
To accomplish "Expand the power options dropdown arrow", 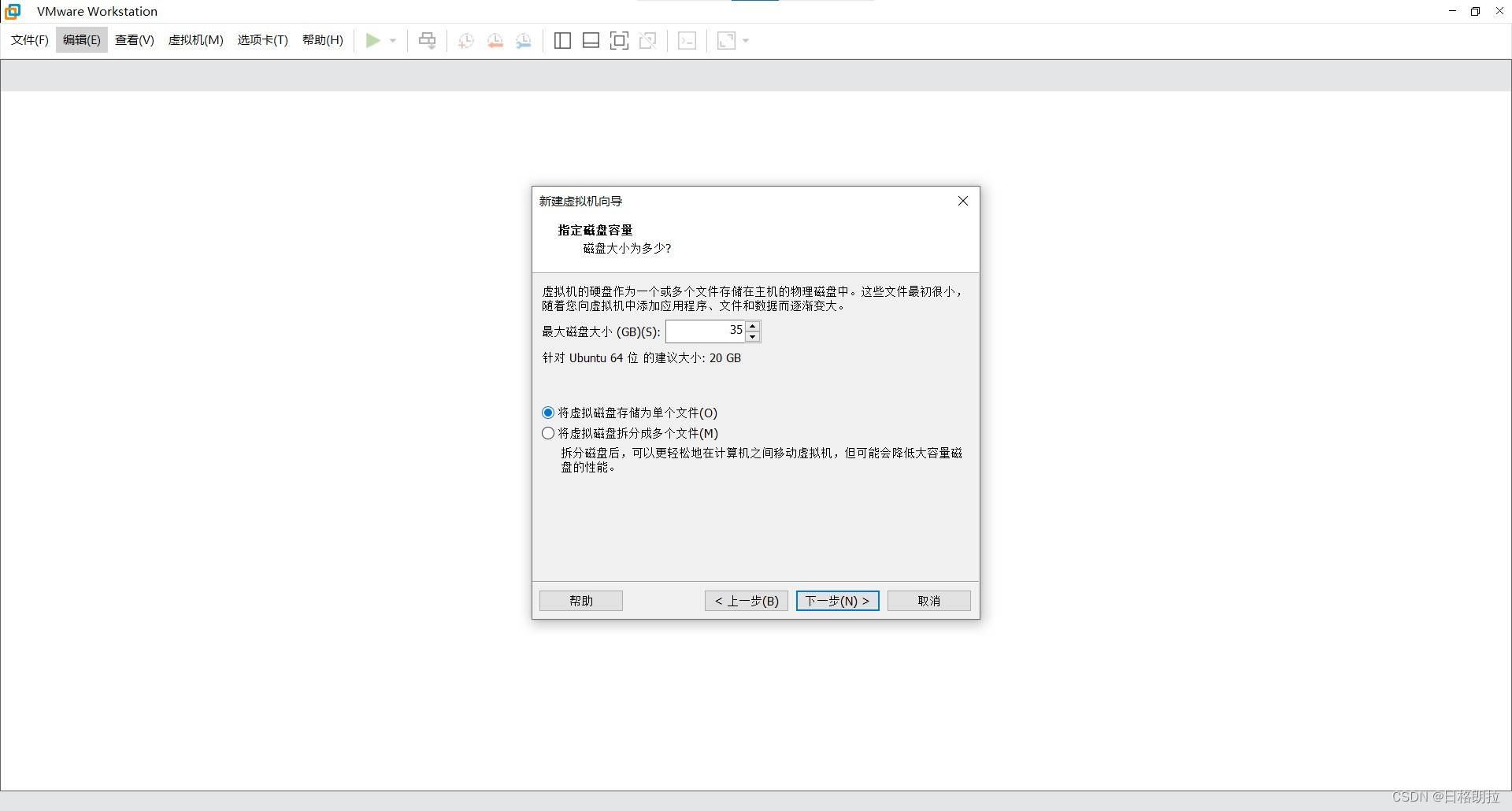I will (x=393, y=40).
